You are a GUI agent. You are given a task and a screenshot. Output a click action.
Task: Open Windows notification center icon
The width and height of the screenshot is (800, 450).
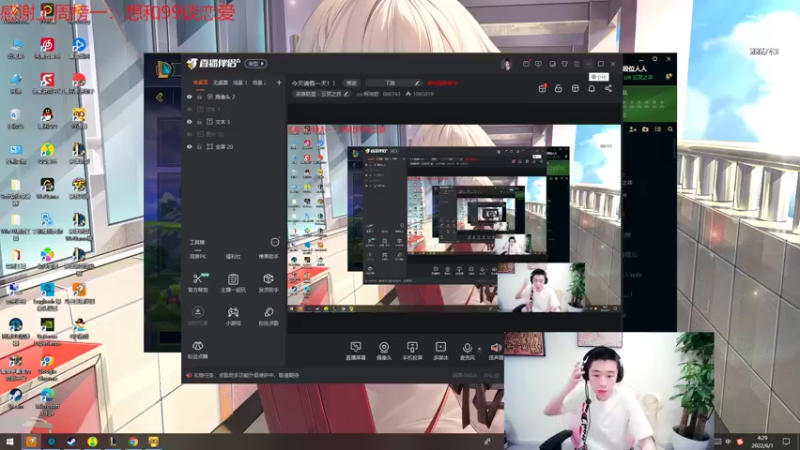(786, 441)
